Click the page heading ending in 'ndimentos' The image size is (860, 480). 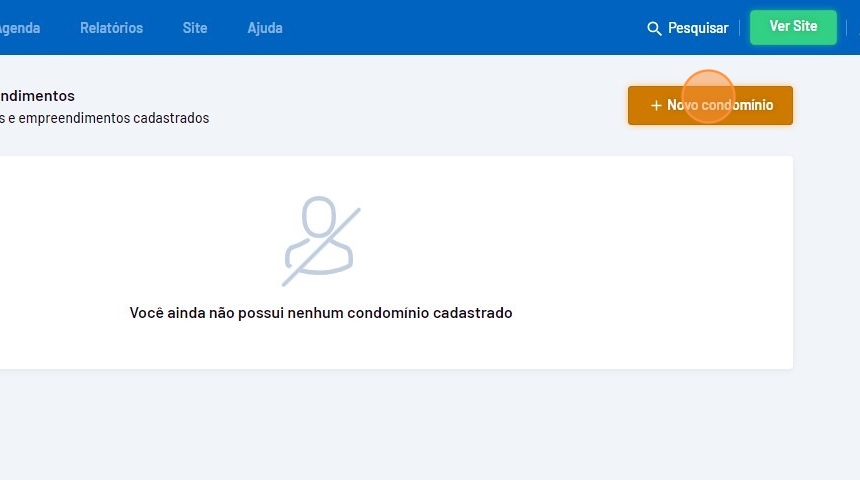click(x=37, y=95)
